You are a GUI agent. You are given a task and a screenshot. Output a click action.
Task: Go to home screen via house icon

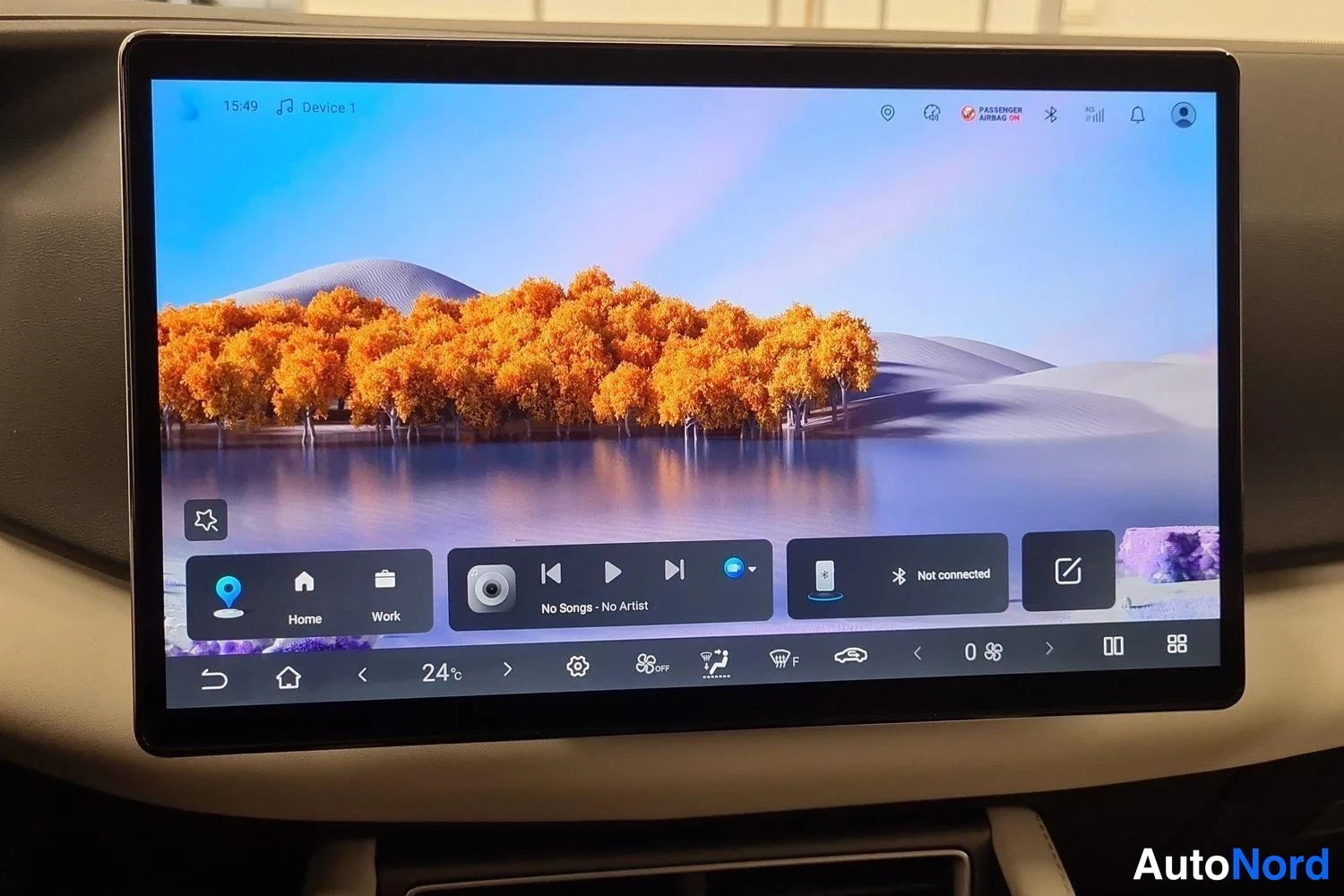click(x=289, y=677)
